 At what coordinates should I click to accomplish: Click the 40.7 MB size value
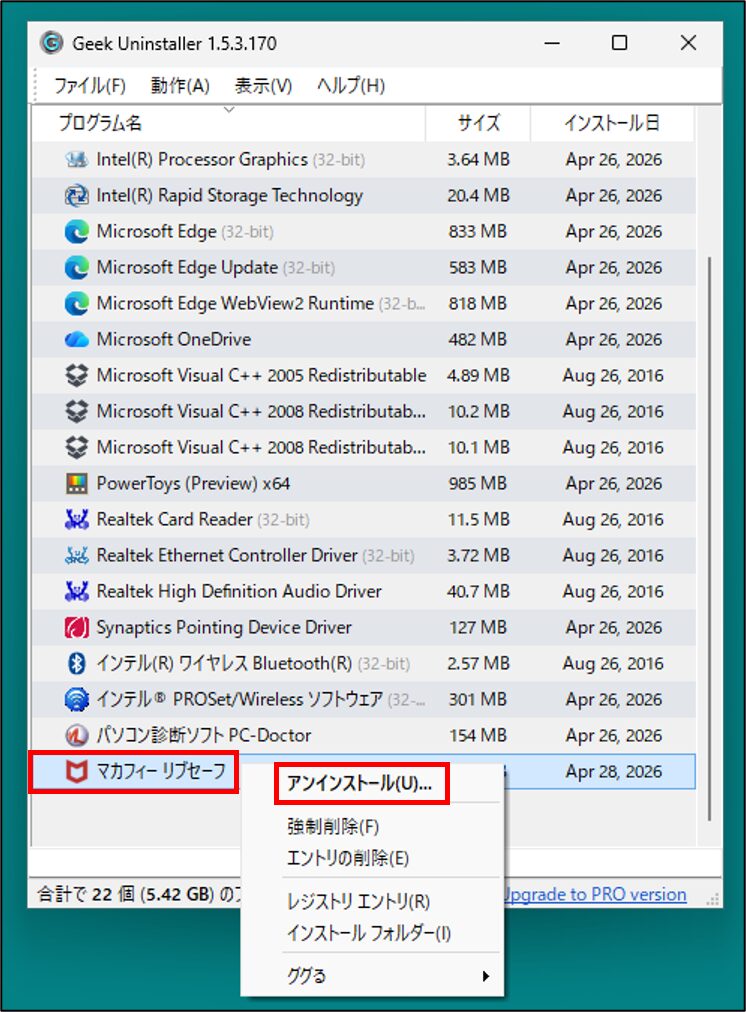[x=478, y=591]
